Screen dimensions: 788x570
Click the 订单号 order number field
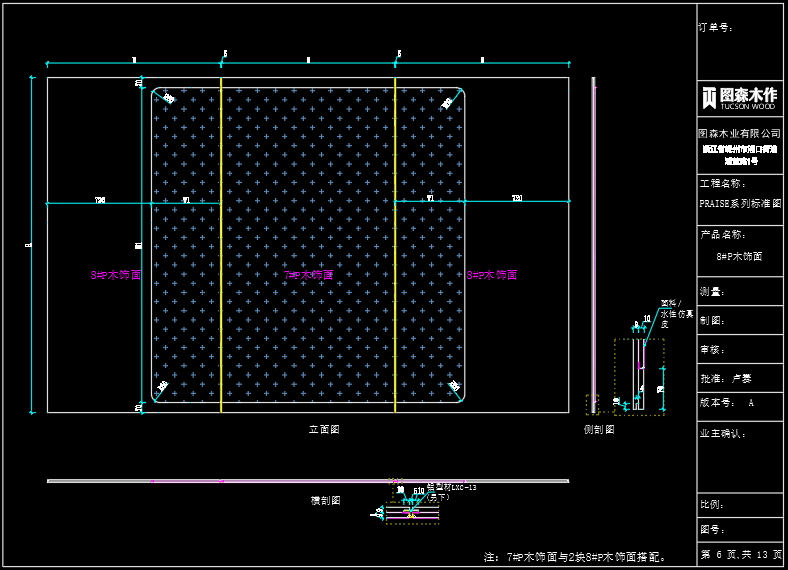tap(716, 27)
